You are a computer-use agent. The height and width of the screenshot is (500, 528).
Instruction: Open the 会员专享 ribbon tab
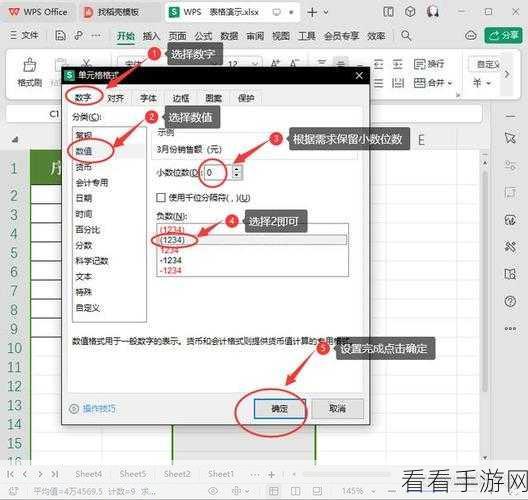click(x=341, y=36)
